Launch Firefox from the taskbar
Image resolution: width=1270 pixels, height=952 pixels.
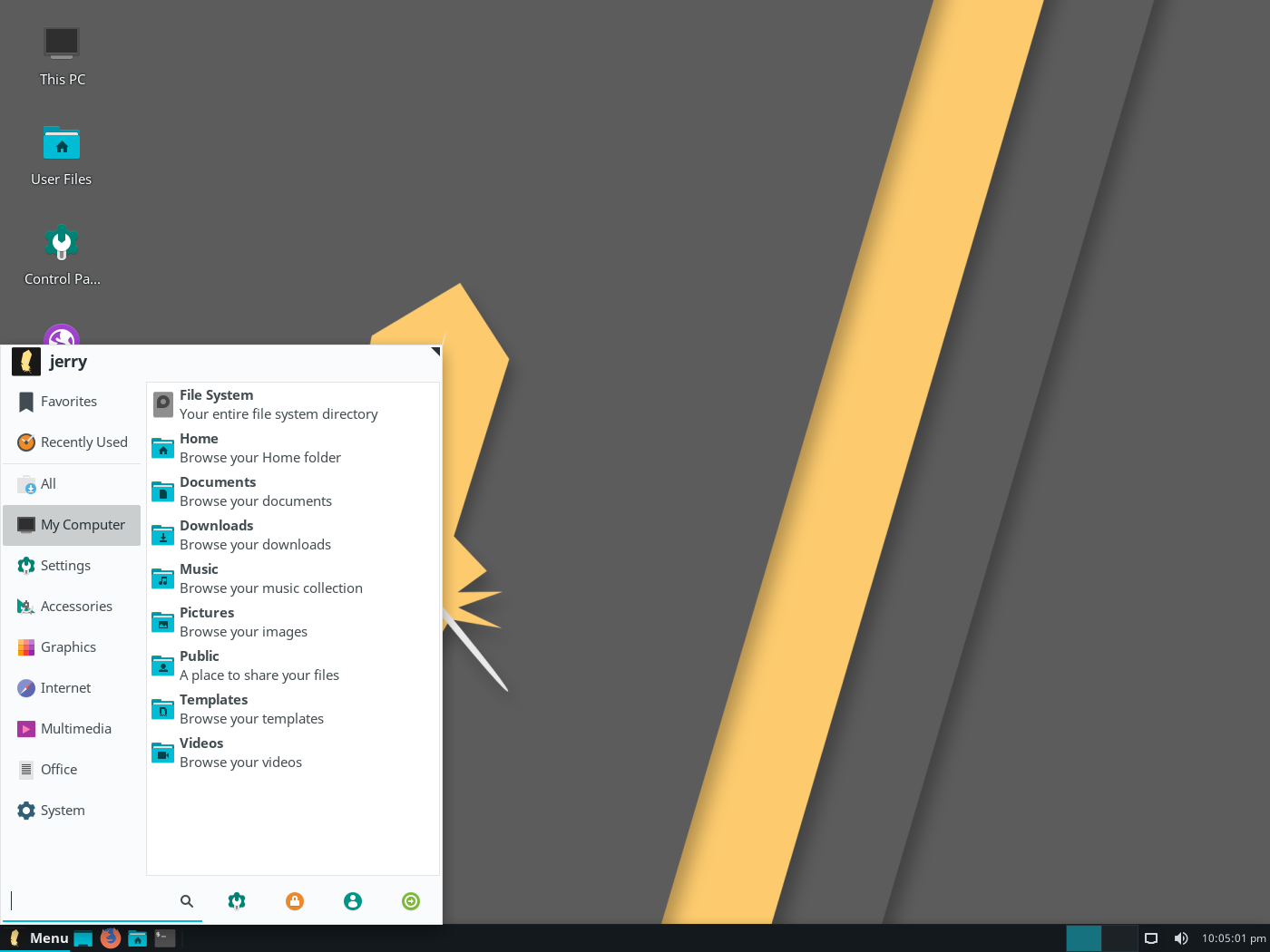[111, 938]
